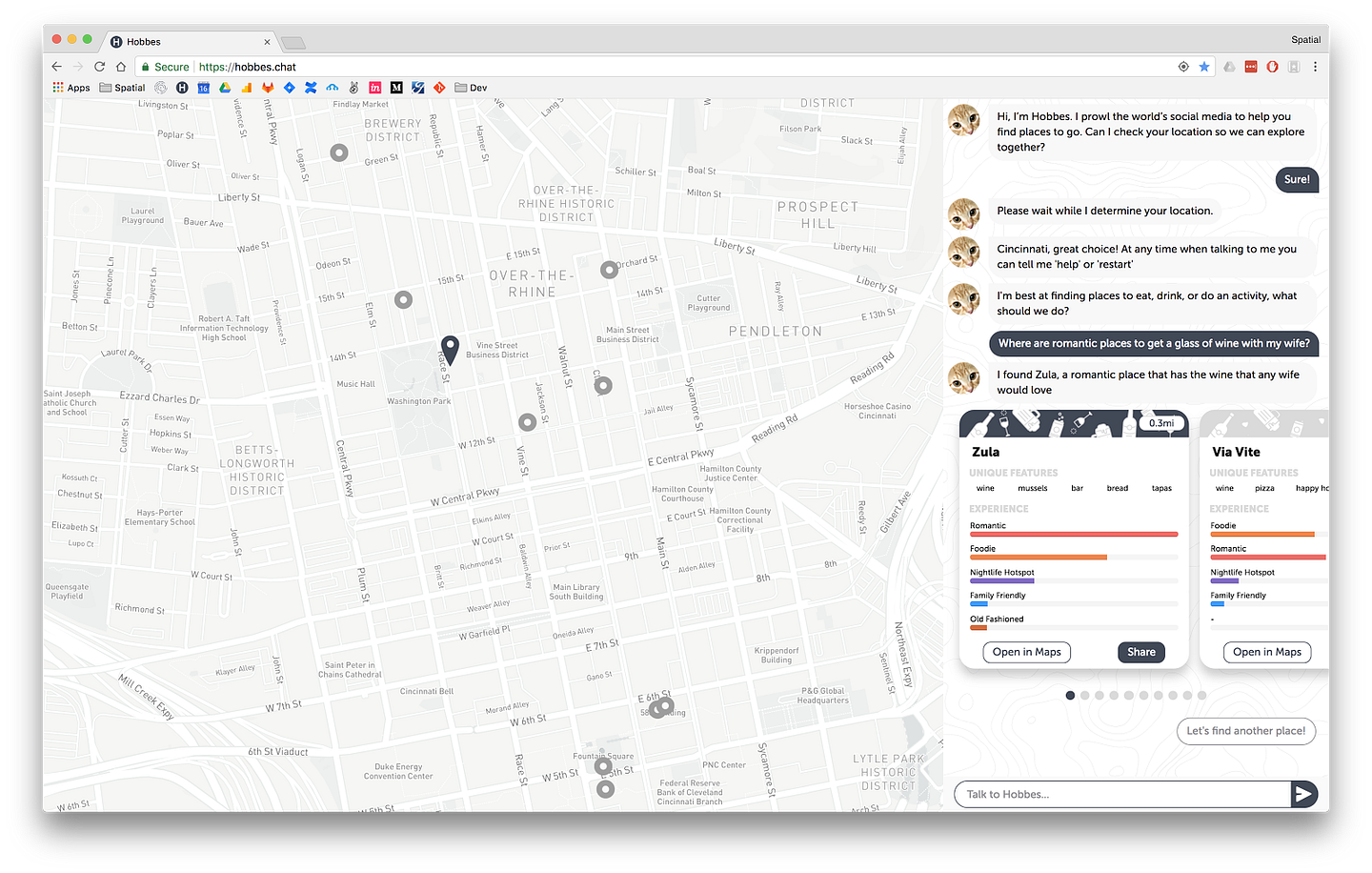Viewport: 1372px width, 873px height.
Task: Select the second carousel dot
Action: (x=1084, y=696)
